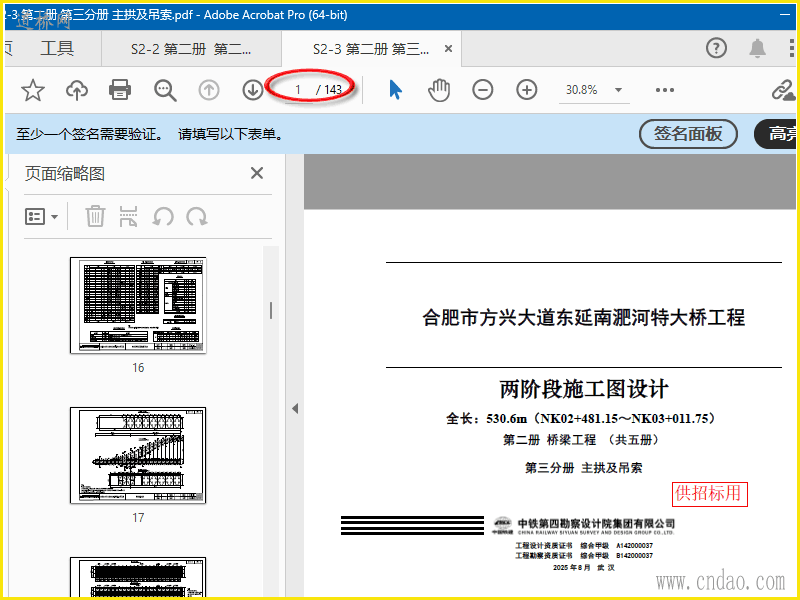Open thumbnail panel options menu
800x600 pixels.
[x=41, y=216]
